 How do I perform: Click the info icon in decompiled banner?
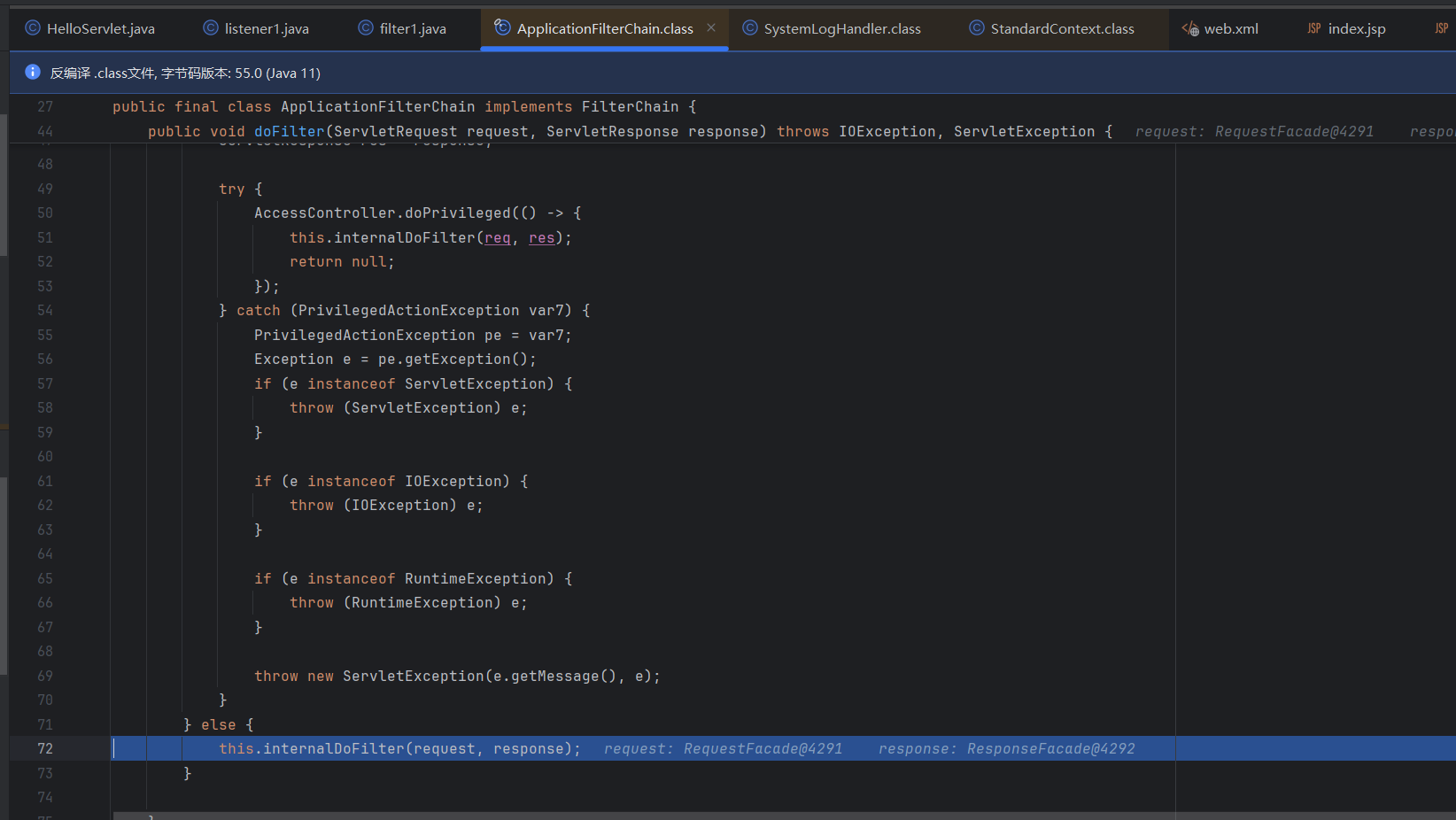(x=33, y=73)
